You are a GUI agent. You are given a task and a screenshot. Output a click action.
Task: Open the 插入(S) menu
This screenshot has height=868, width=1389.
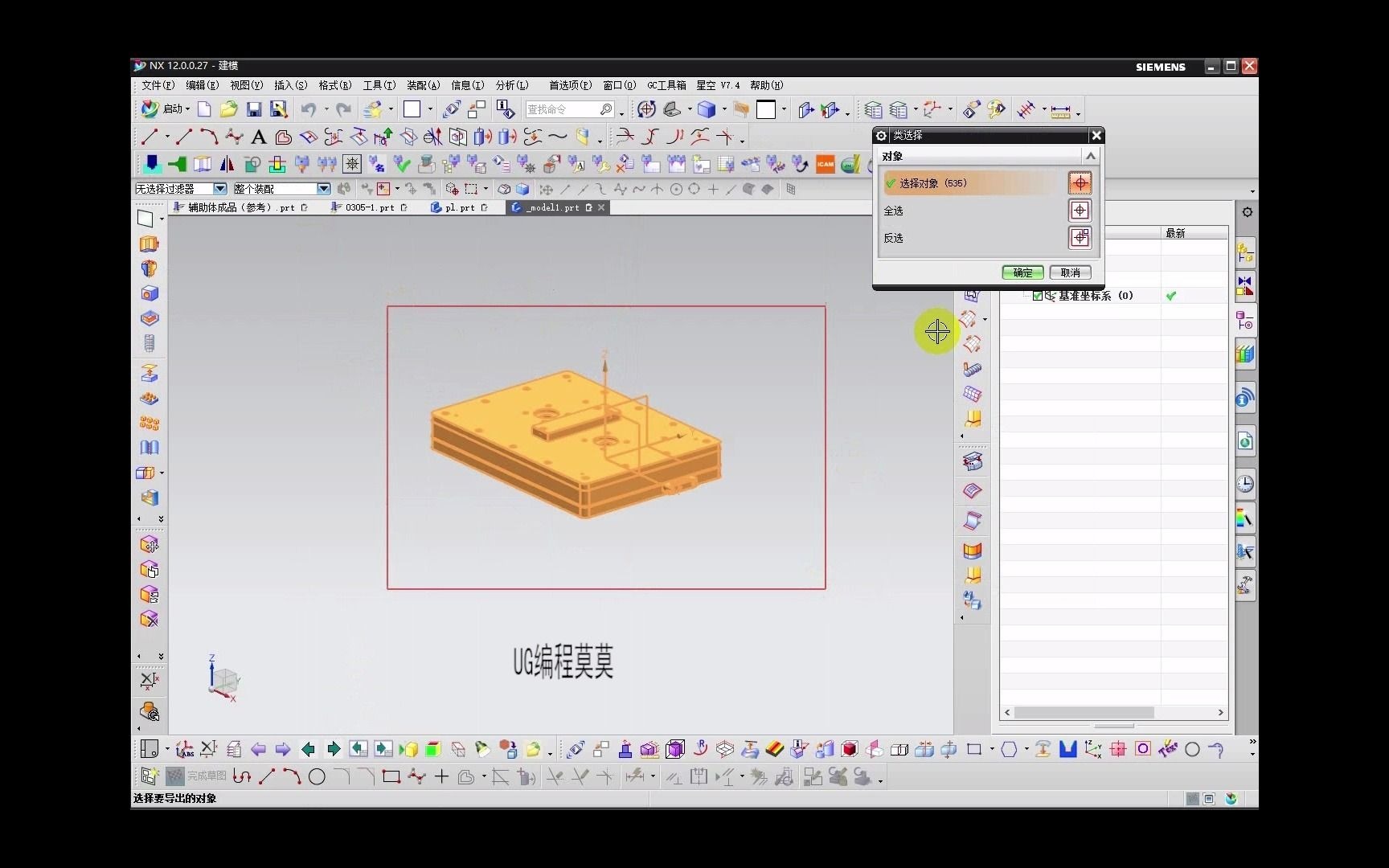pos(290,85)
